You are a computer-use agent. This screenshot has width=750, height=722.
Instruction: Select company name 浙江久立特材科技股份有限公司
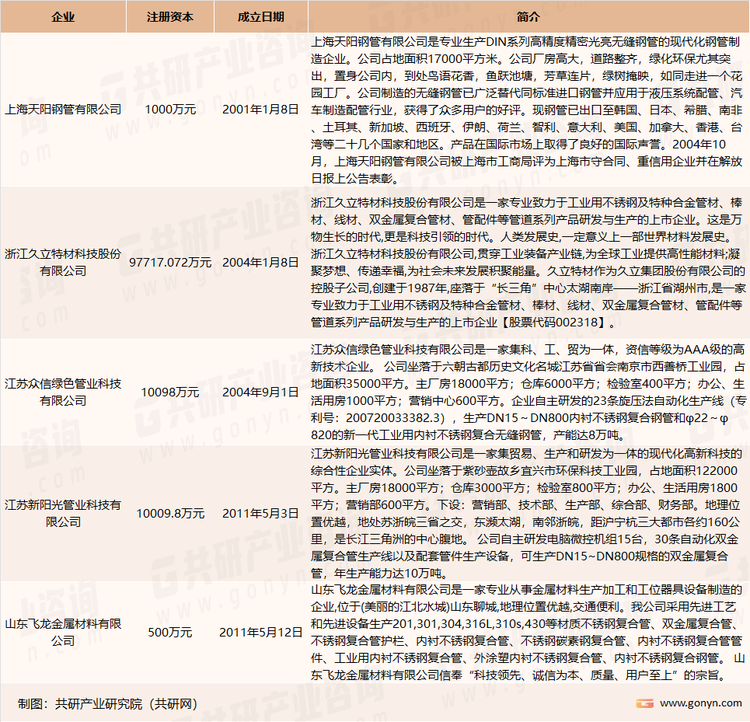coord(63,262)
